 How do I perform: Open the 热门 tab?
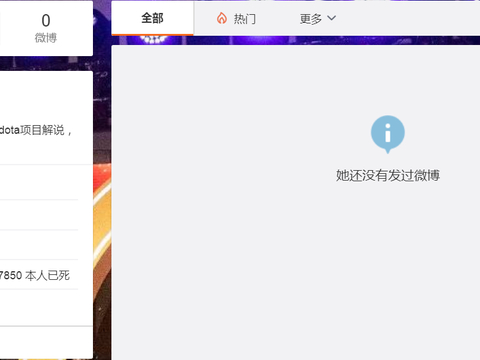click(236, 19)
